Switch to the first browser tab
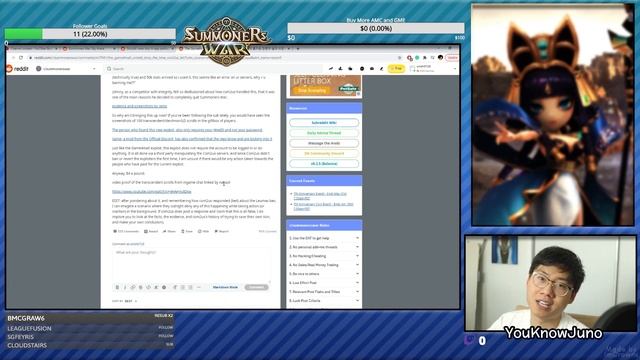The width and height of the screenshot is (640, 360). [x=33, y=49]
